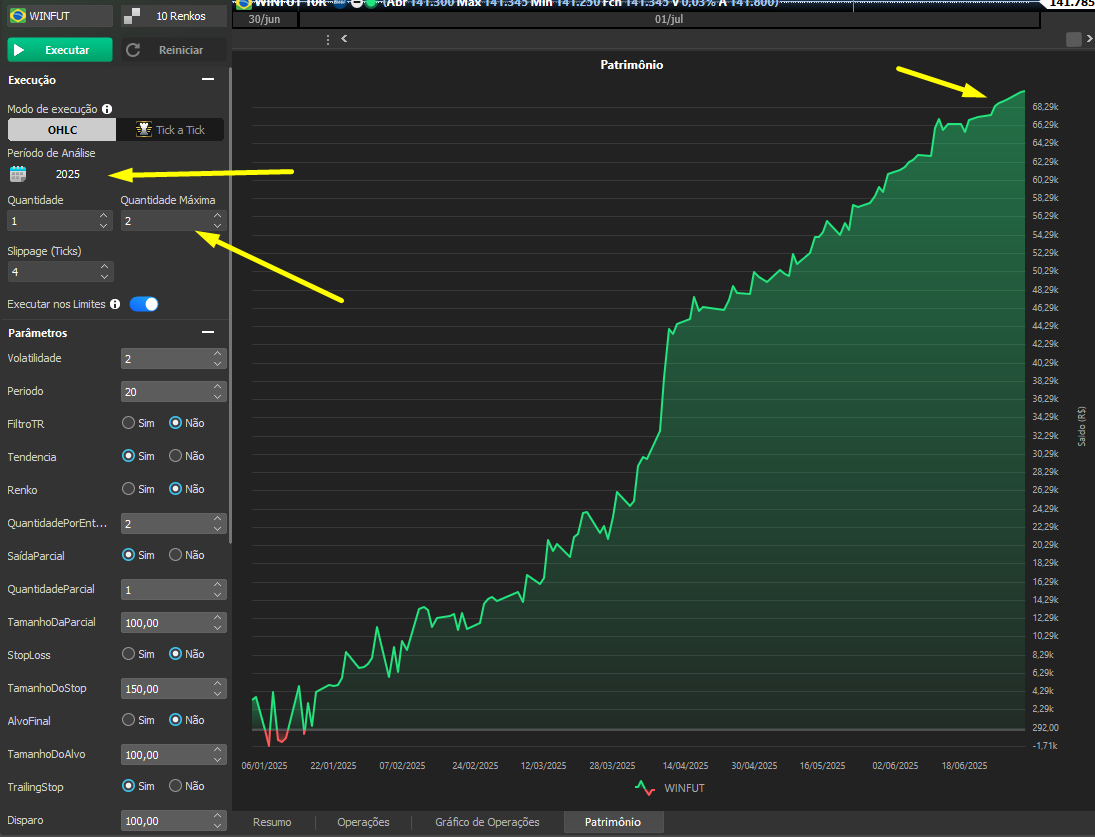The image size is (1095, 837).
Task: Set Renko parameter to Sim
Action: (128, 489)
